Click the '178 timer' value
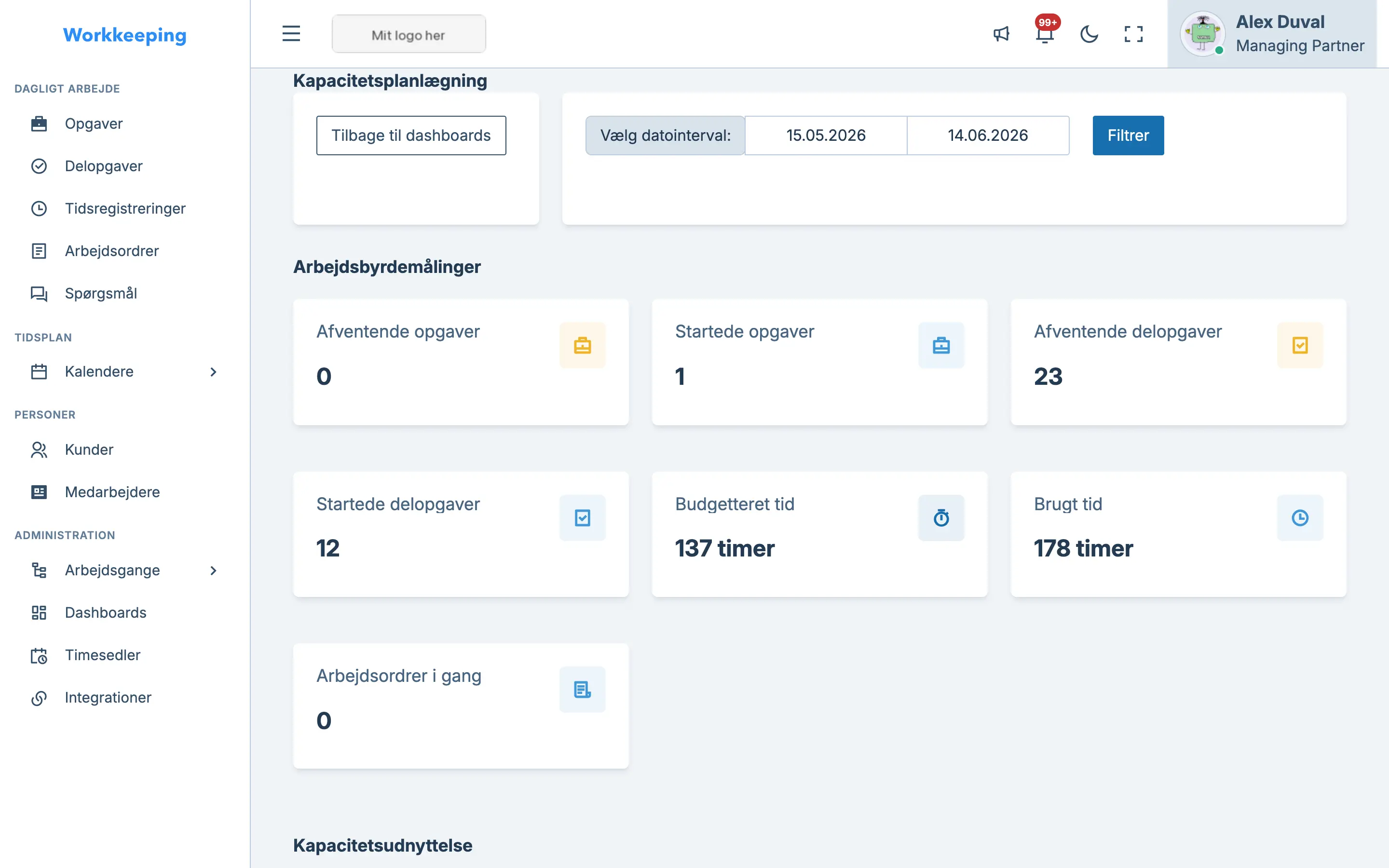Image resolution: width=1389 pixels, height=868 pixels. click(x=1083, y=548)
